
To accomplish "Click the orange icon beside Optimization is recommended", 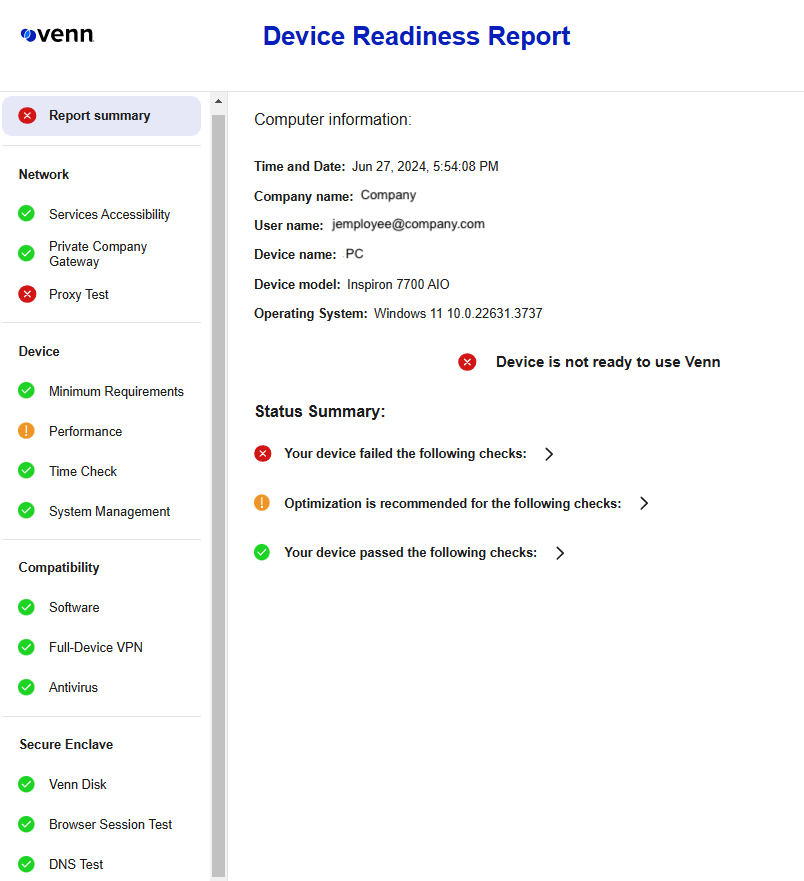I will 262,502.
